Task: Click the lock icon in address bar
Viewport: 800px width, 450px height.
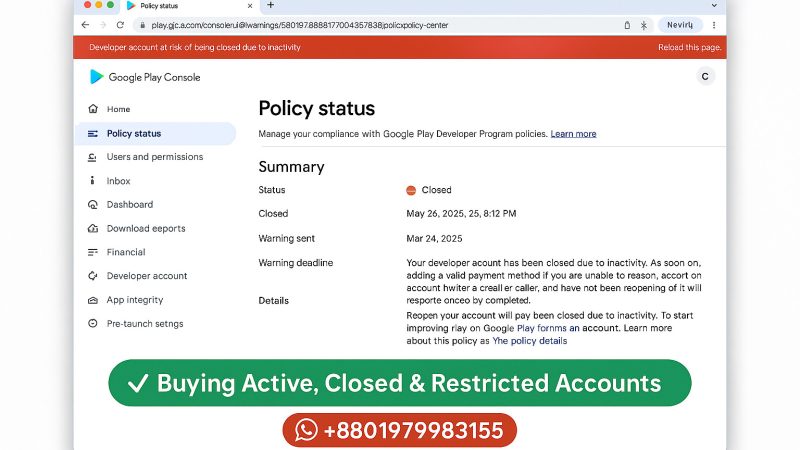Action: (x=142, y=25)
